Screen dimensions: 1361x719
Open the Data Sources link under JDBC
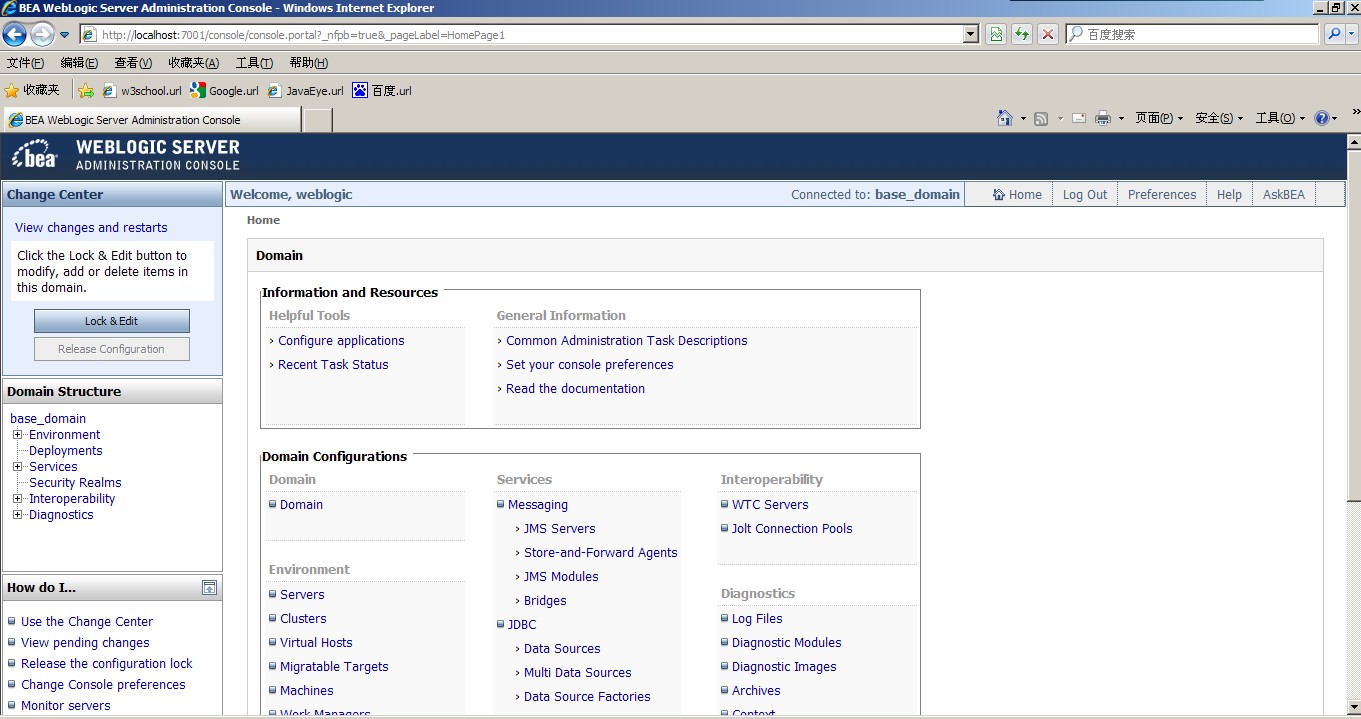pos(562,649)
